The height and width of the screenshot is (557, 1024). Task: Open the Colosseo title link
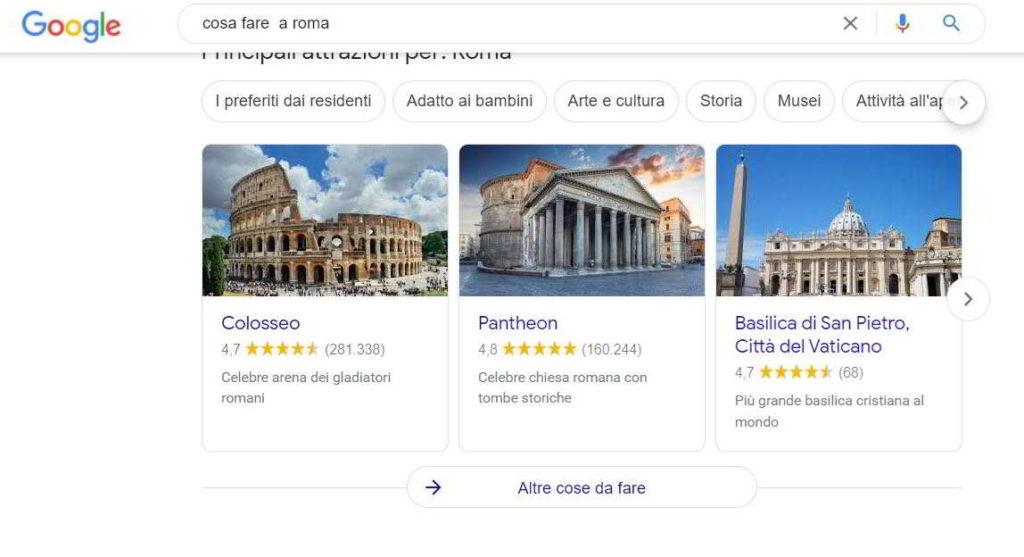coord(261,323)
